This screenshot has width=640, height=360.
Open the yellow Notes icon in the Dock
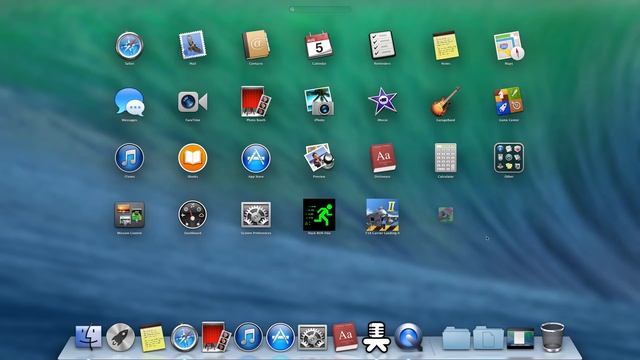tap(152, 338)
